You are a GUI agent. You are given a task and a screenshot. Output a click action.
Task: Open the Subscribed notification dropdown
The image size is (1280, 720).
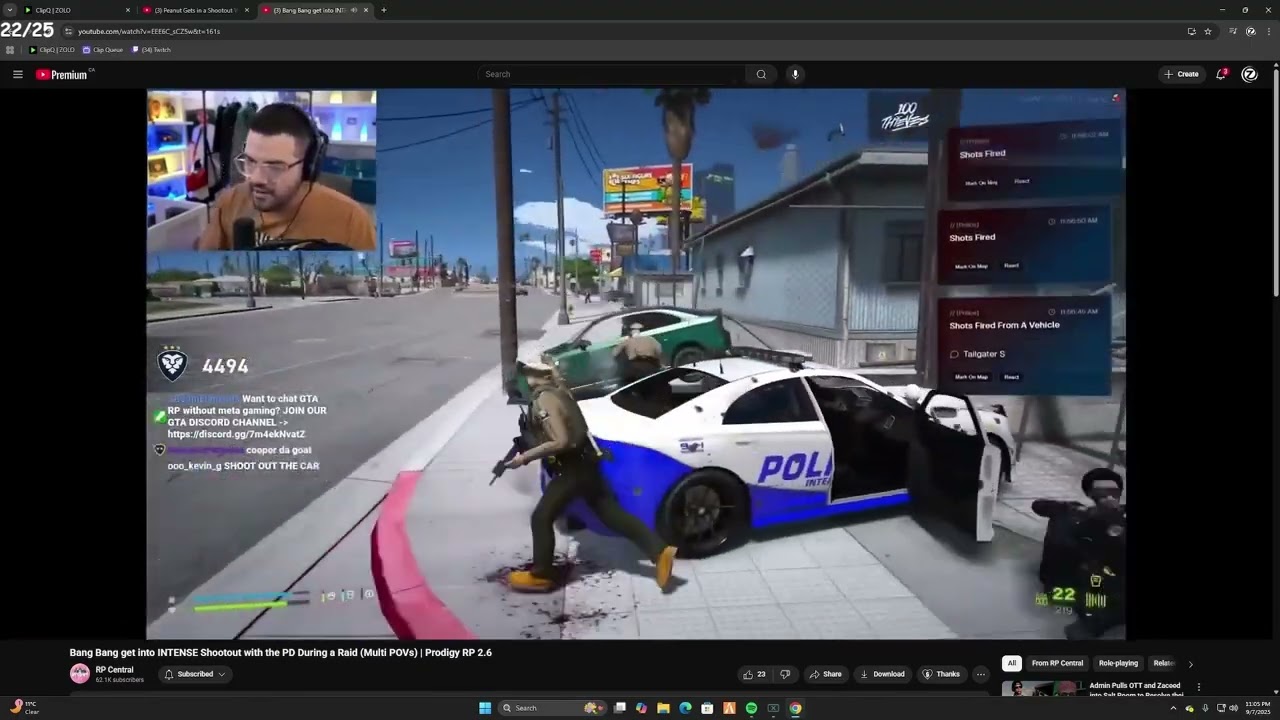tap(195, 674)
